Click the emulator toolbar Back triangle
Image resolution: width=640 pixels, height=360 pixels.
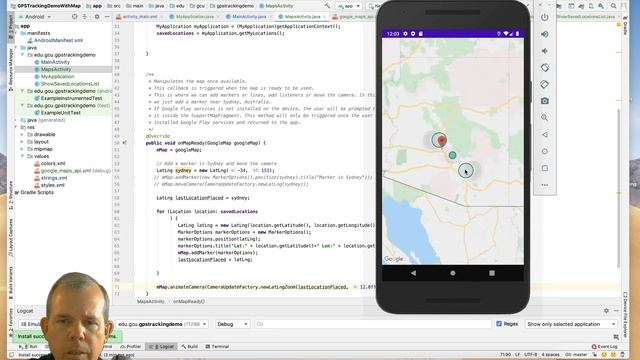(x=544, y=135)
